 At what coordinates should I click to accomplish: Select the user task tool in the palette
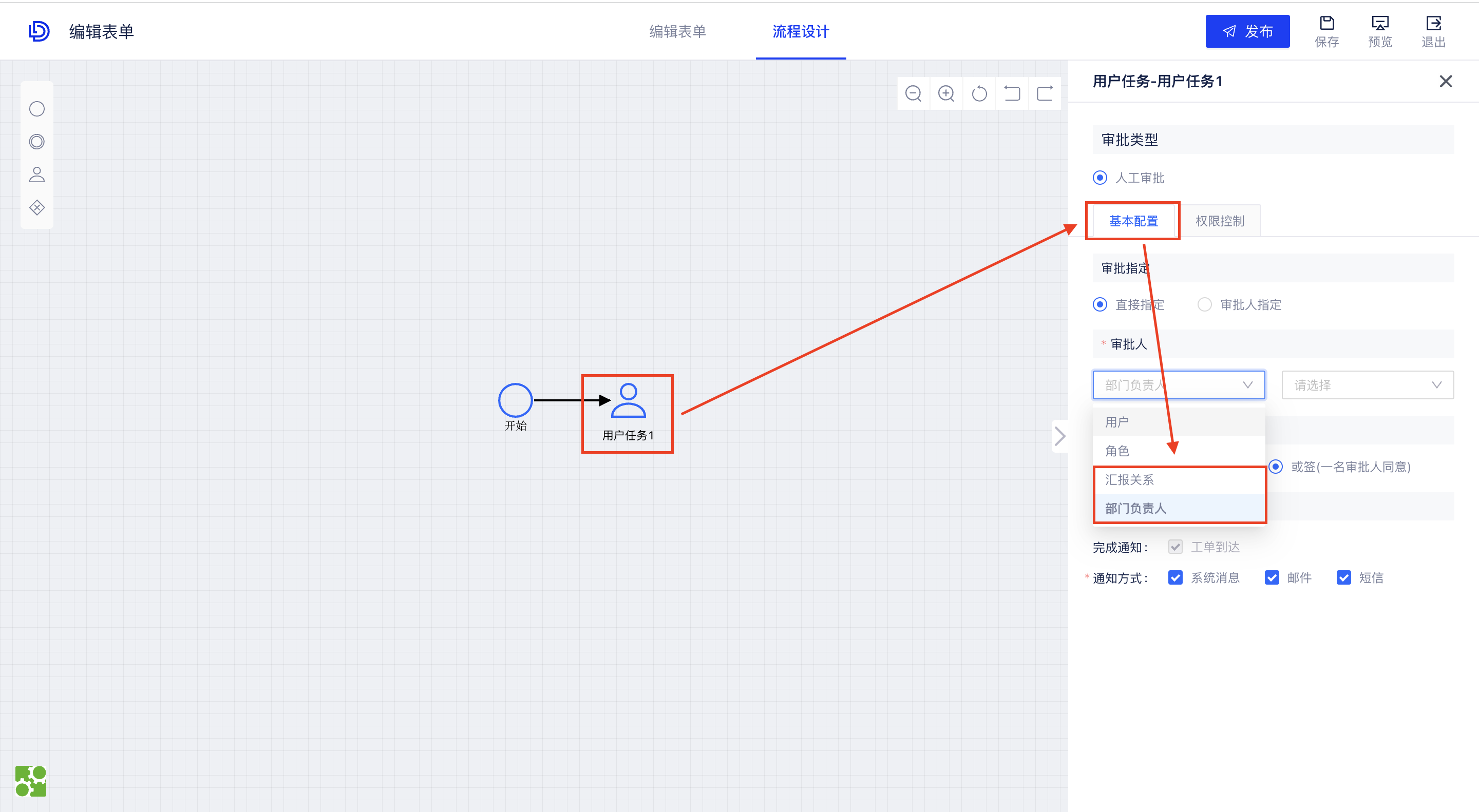pos(37,175)
